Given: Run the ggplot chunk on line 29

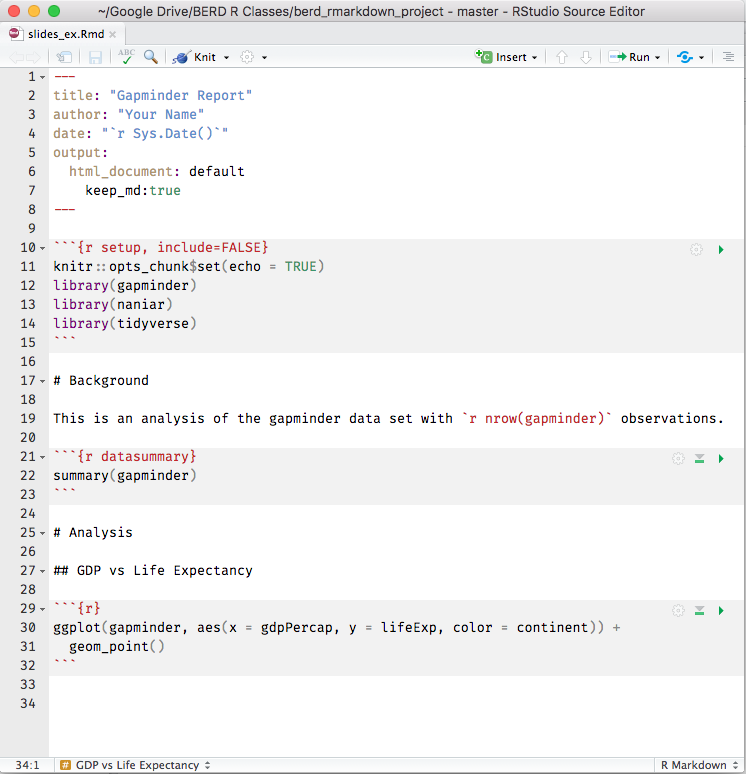Looking at the screenshot, I should (721, 611).
